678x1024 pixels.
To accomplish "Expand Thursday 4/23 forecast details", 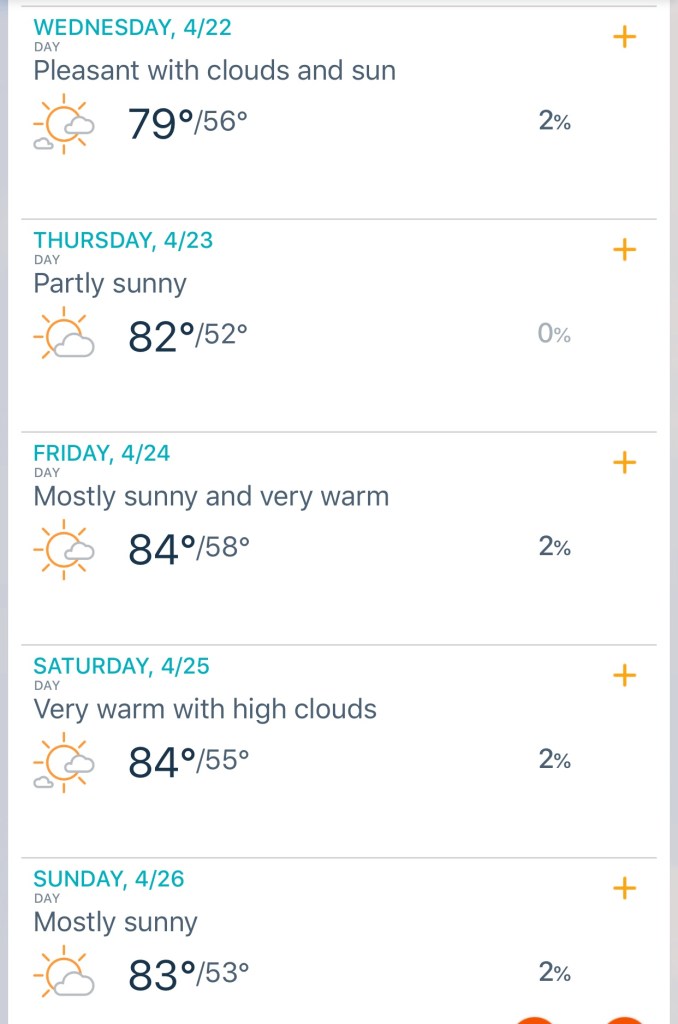I will tap(624, 249).
